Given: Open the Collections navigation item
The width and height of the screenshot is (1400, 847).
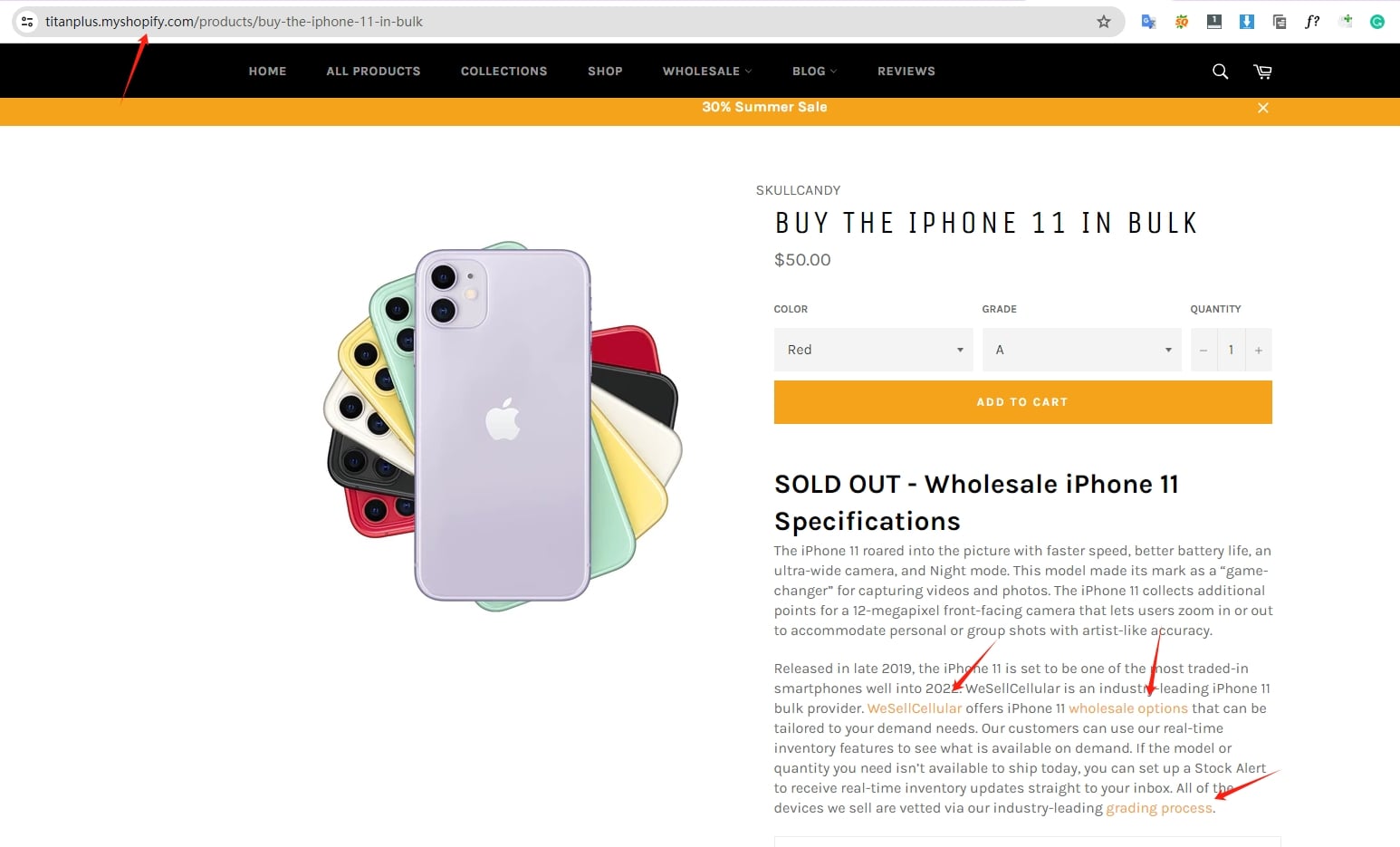Looking at the screenshot, I should [503, 72].
